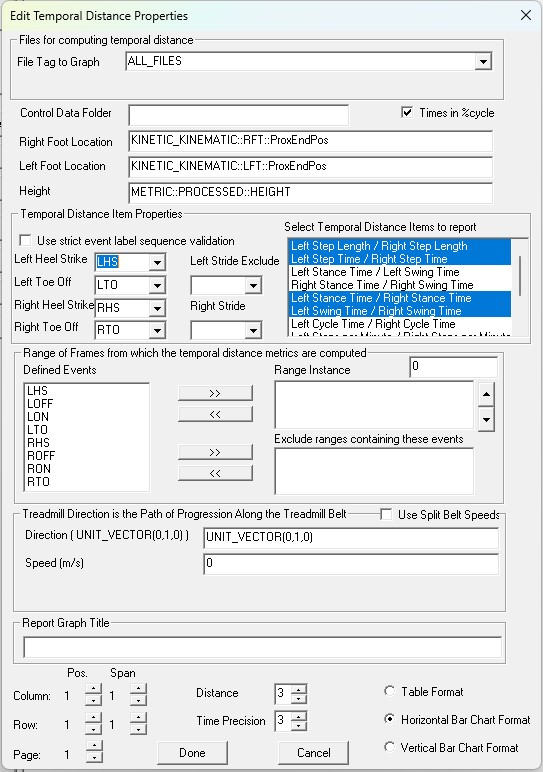Open the Right Heel Strike dropdown
This screenshot has height=772, width=543.
click(x=157, y=308)
